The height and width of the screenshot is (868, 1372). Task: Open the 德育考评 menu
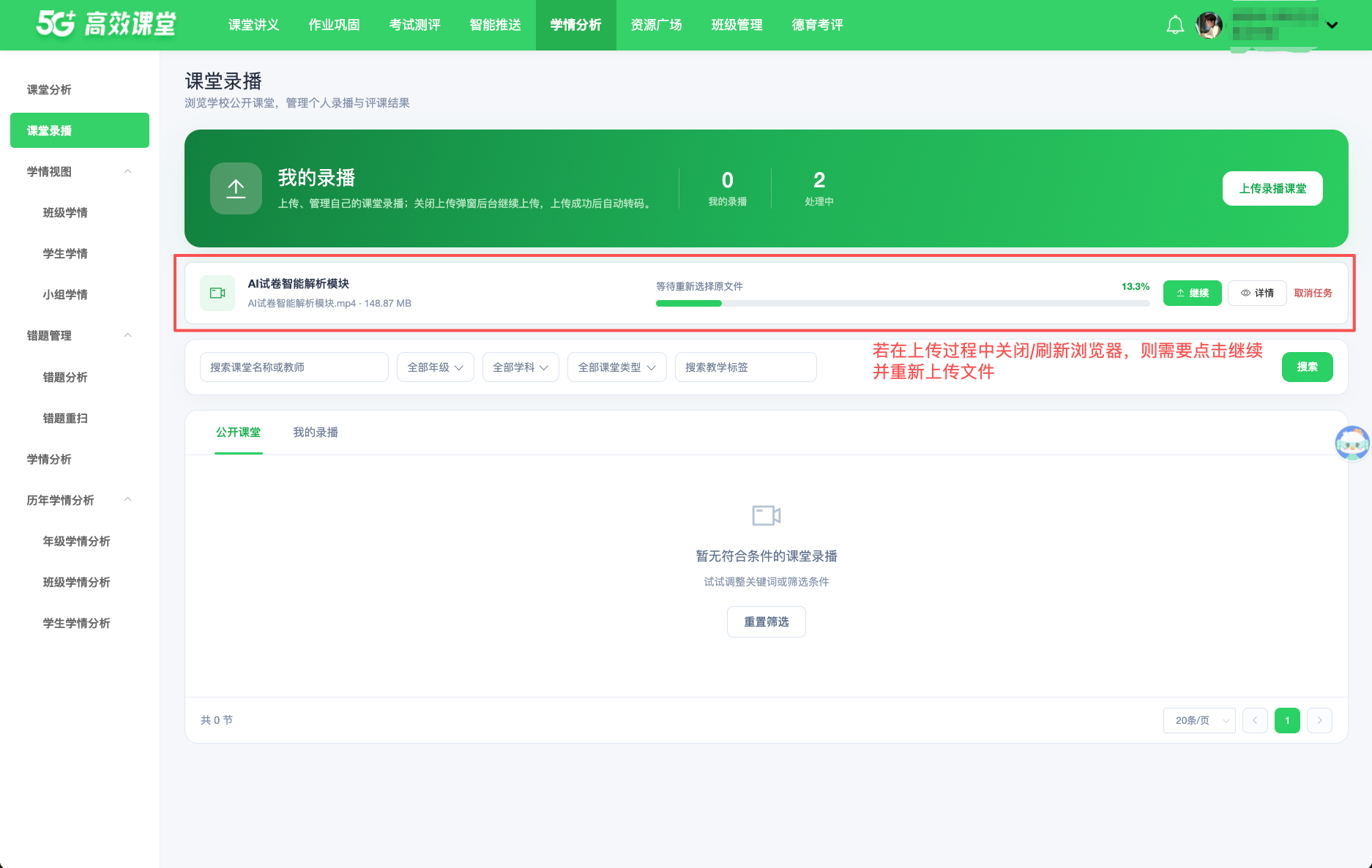point(818,25)
